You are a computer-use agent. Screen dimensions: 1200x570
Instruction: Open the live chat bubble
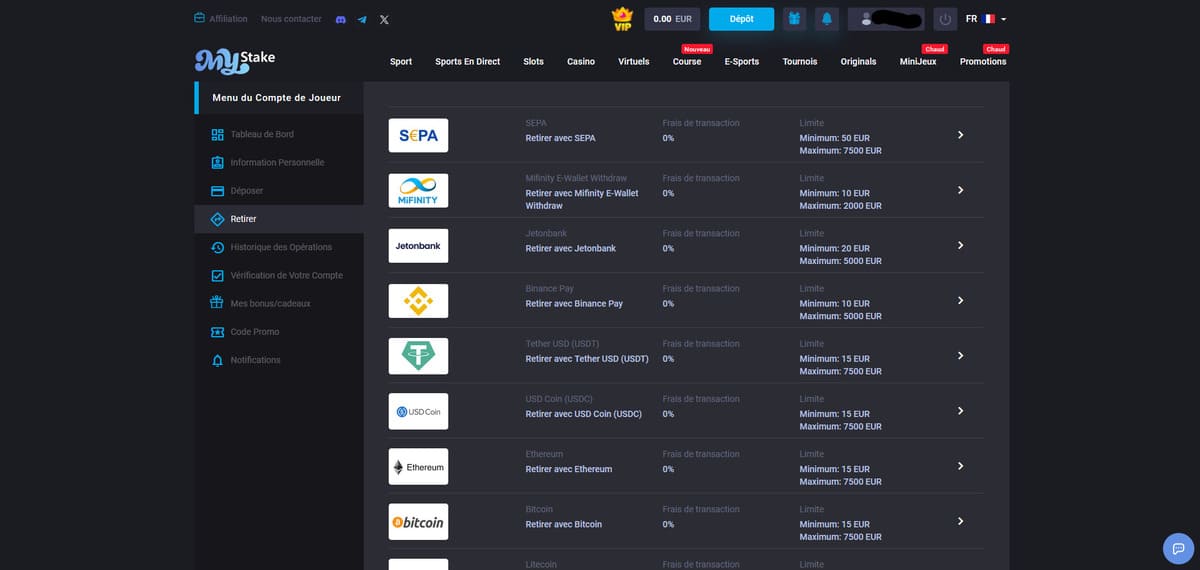click(1178, 548)
